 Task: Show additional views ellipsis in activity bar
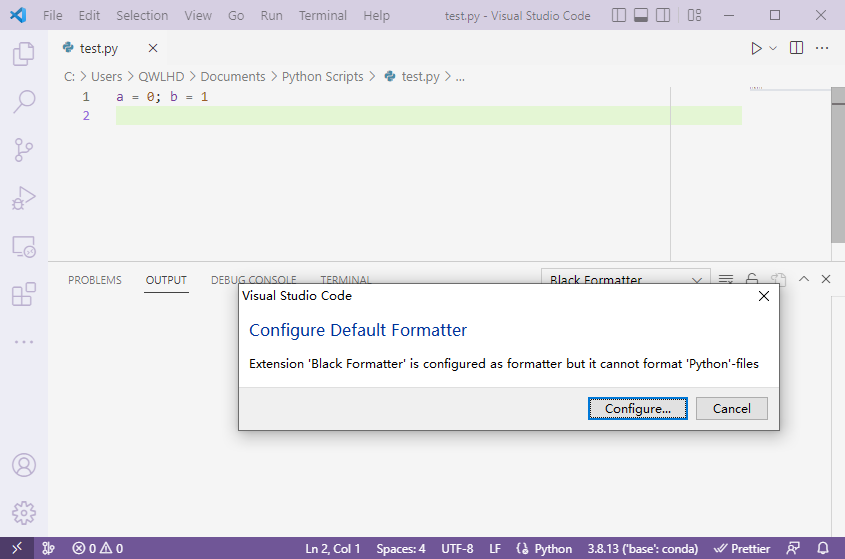point(24,342)
